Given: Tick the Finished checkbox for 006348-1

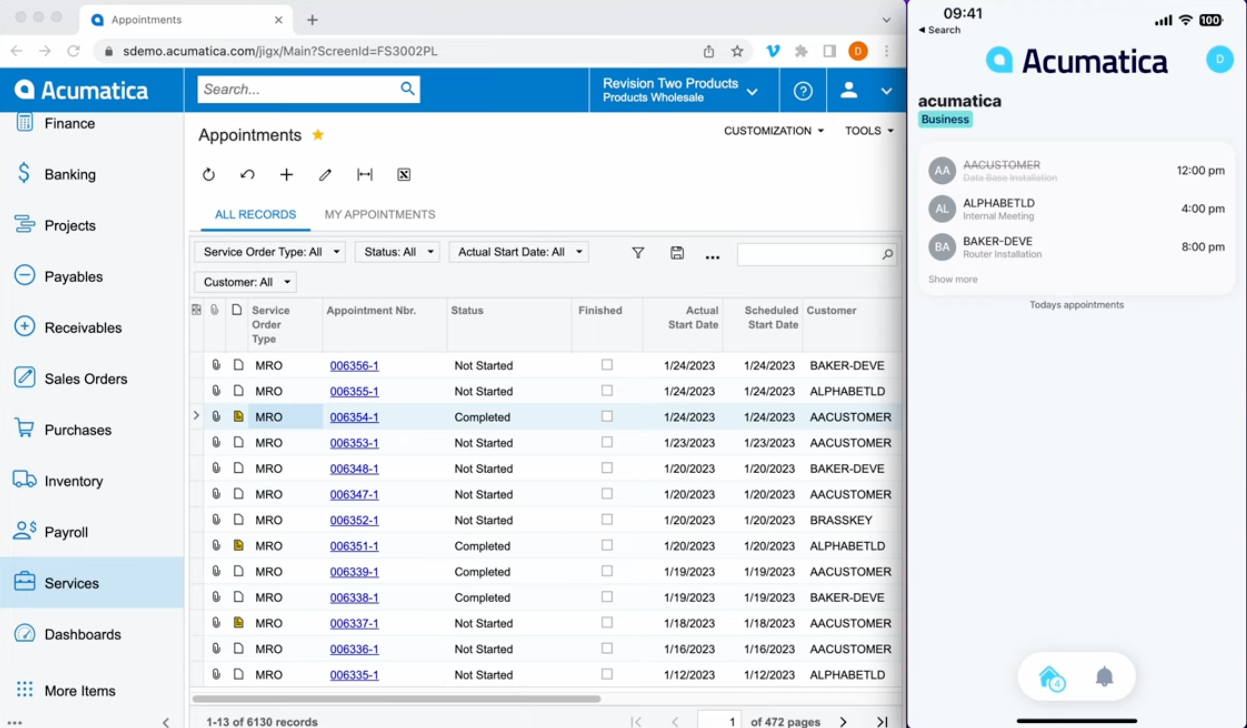Looking at the screenshot, I should (607, 468).
